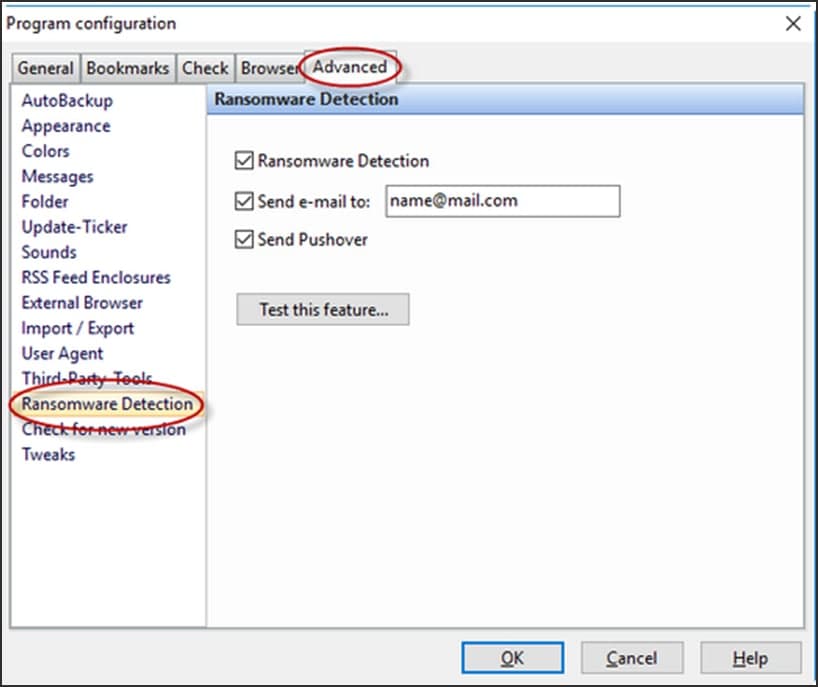Image resolution: width=818 pixels, height=687 pixels.
Task: Click the Test this feature button
Action: (323, 309)
